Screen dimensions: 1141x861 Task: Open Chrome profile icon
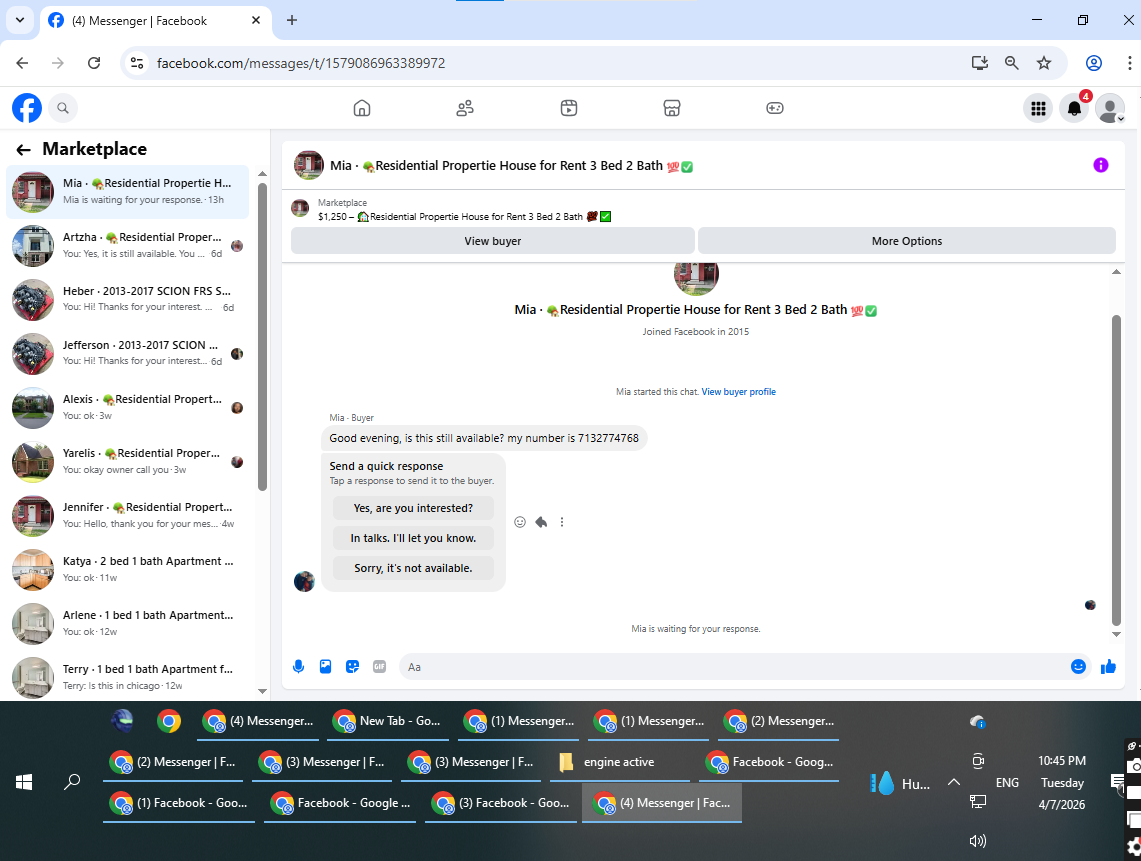(1094, 63)
